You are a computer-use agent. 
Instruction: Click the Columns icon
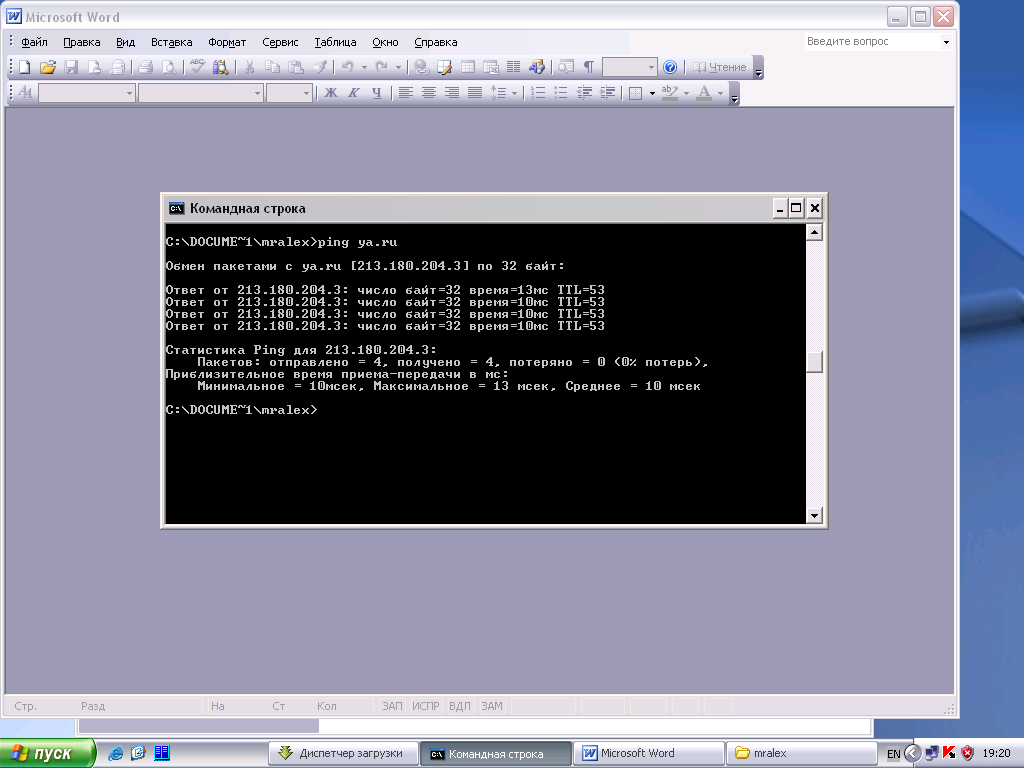tap(513, 67)
